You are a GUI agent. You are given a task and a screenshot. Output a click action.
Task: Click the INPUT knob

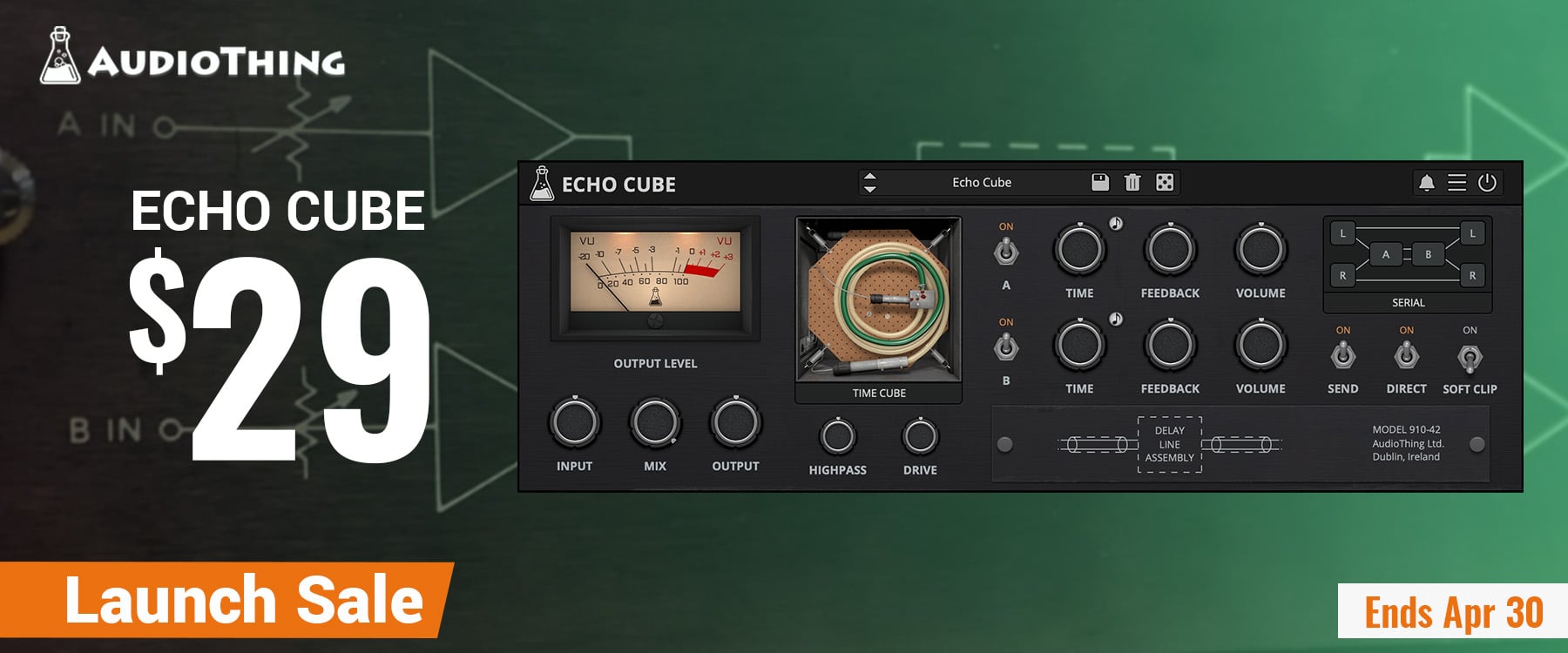pos(574,423)
